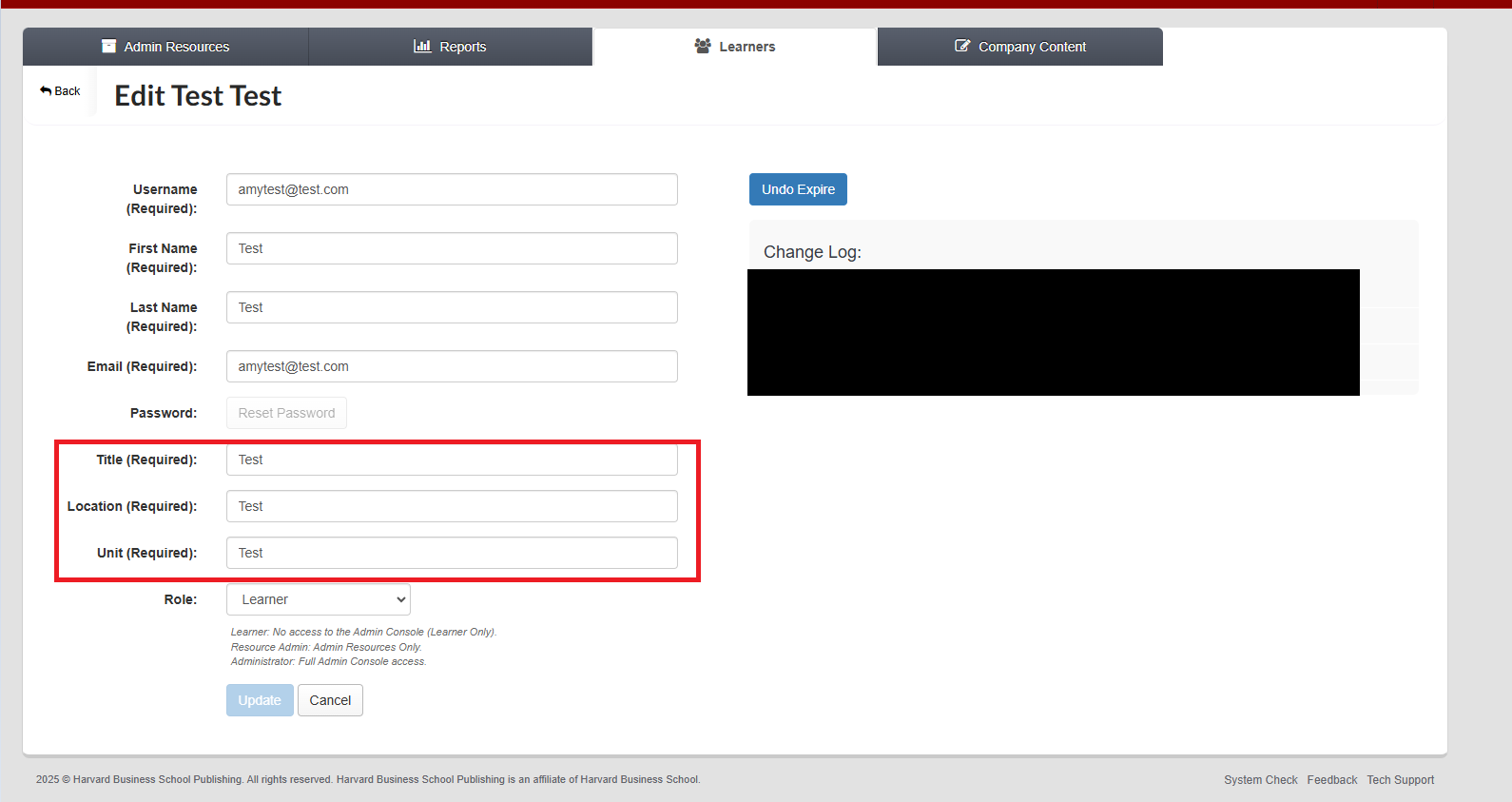Click the Reports bar chart icon
The image size is (1512, 802).
coord(422,46)
